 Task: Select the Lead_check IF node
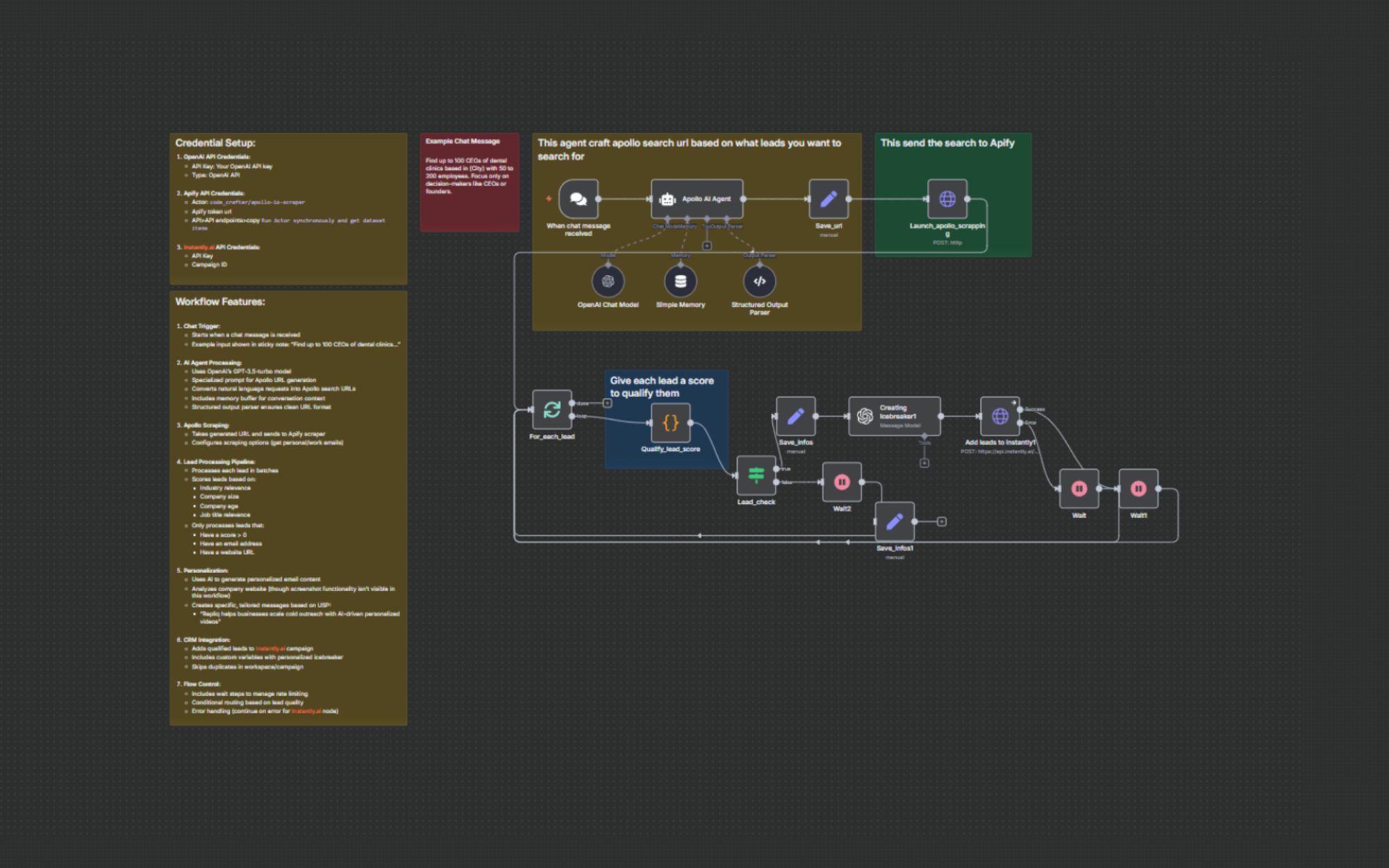tap(756, 475)
